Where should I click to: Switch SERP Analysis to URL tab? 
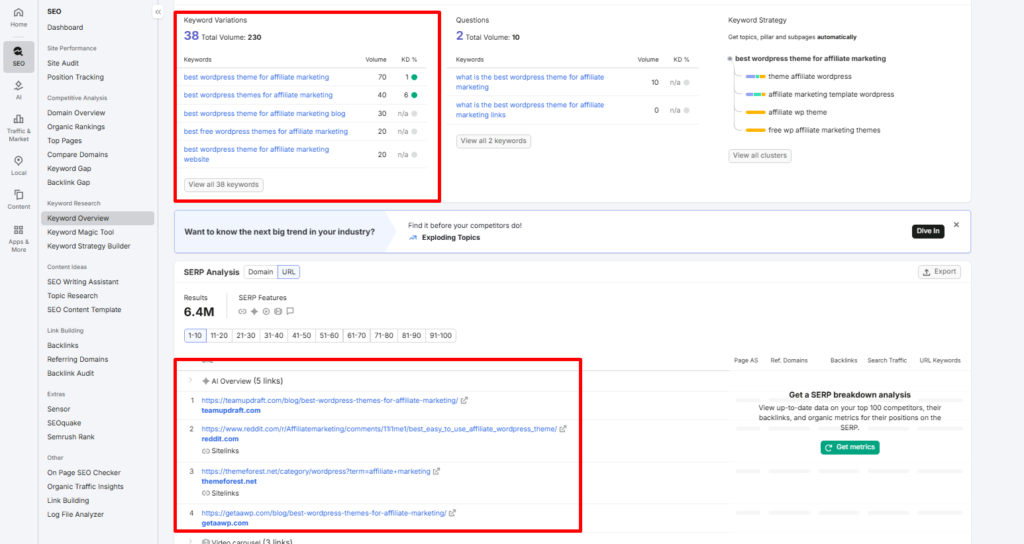pos(289,272)
